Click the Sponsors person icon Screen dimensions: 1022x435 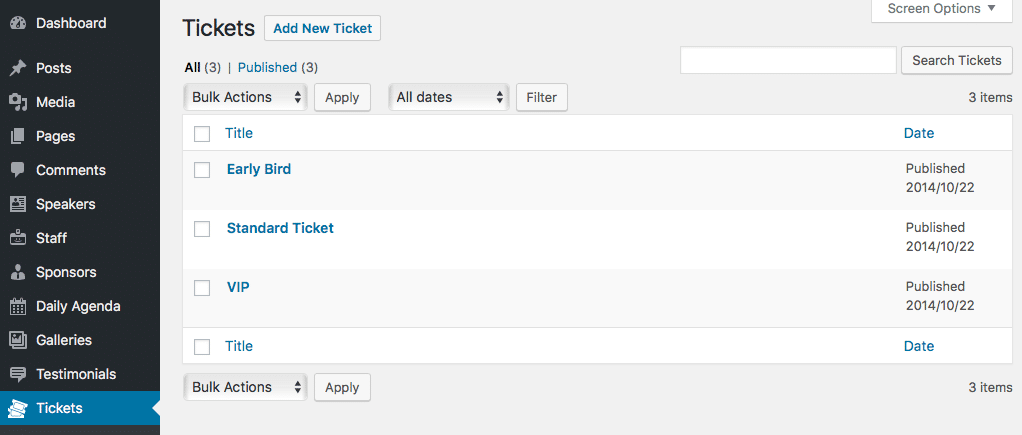[x=18, y=272]
